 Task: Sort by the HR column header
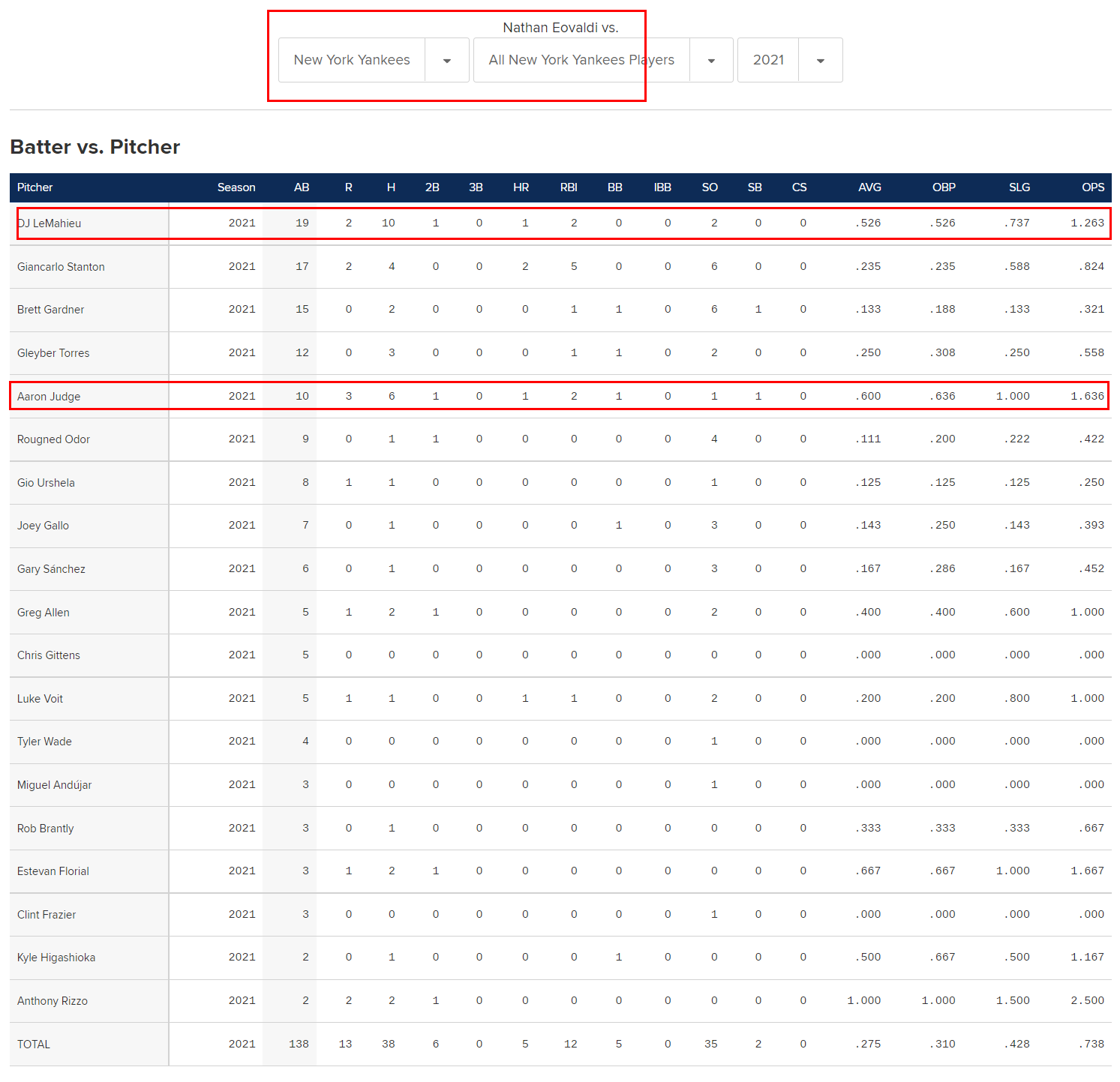(521, 187)
